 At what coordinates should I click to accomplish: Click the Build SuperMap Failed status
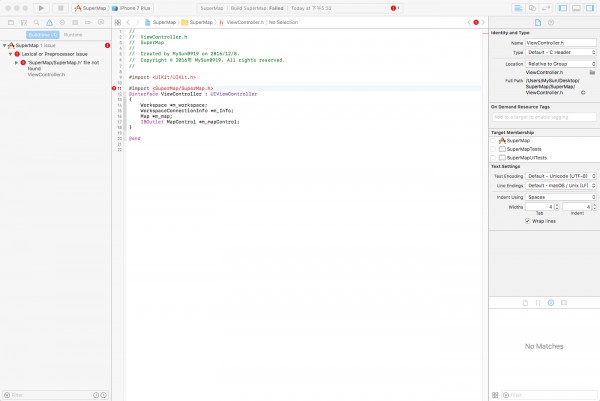(x=257, y=8)
